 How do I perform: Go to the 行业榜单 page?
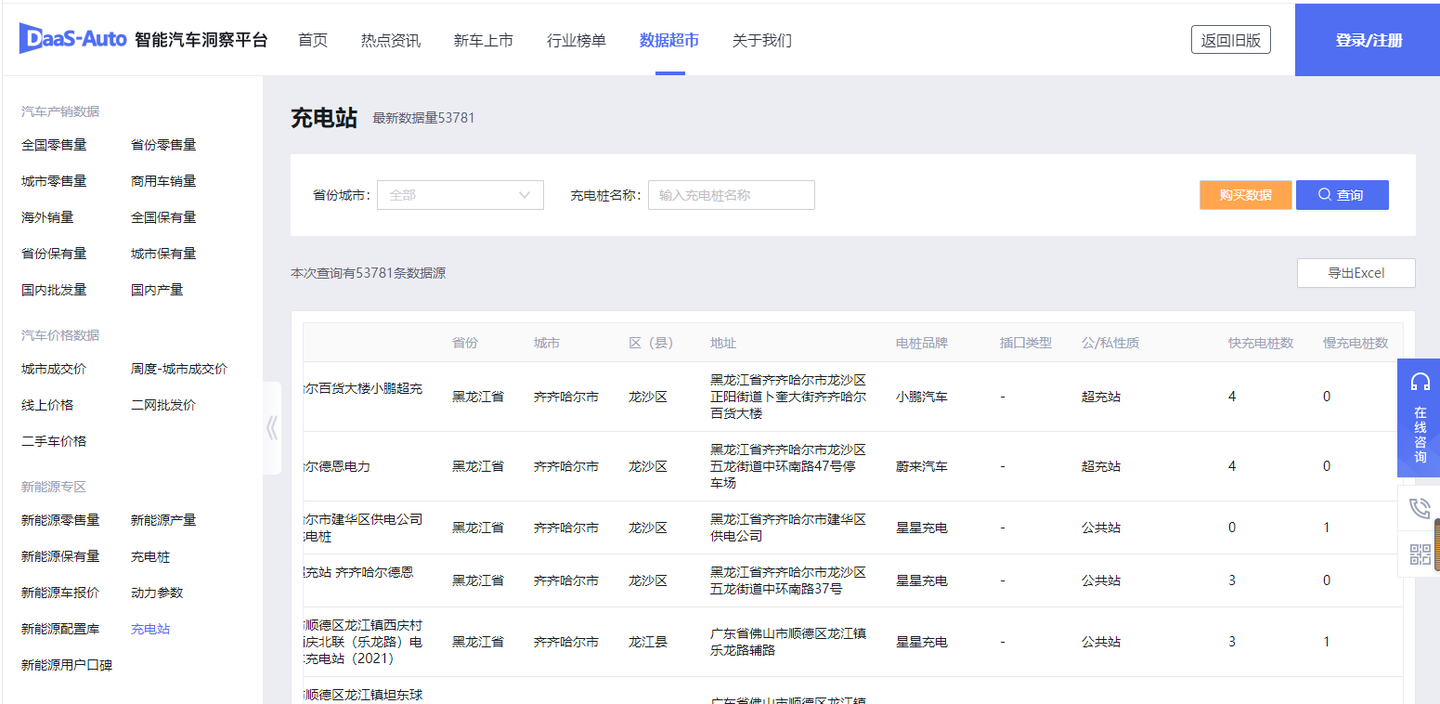tap(576, 40)
